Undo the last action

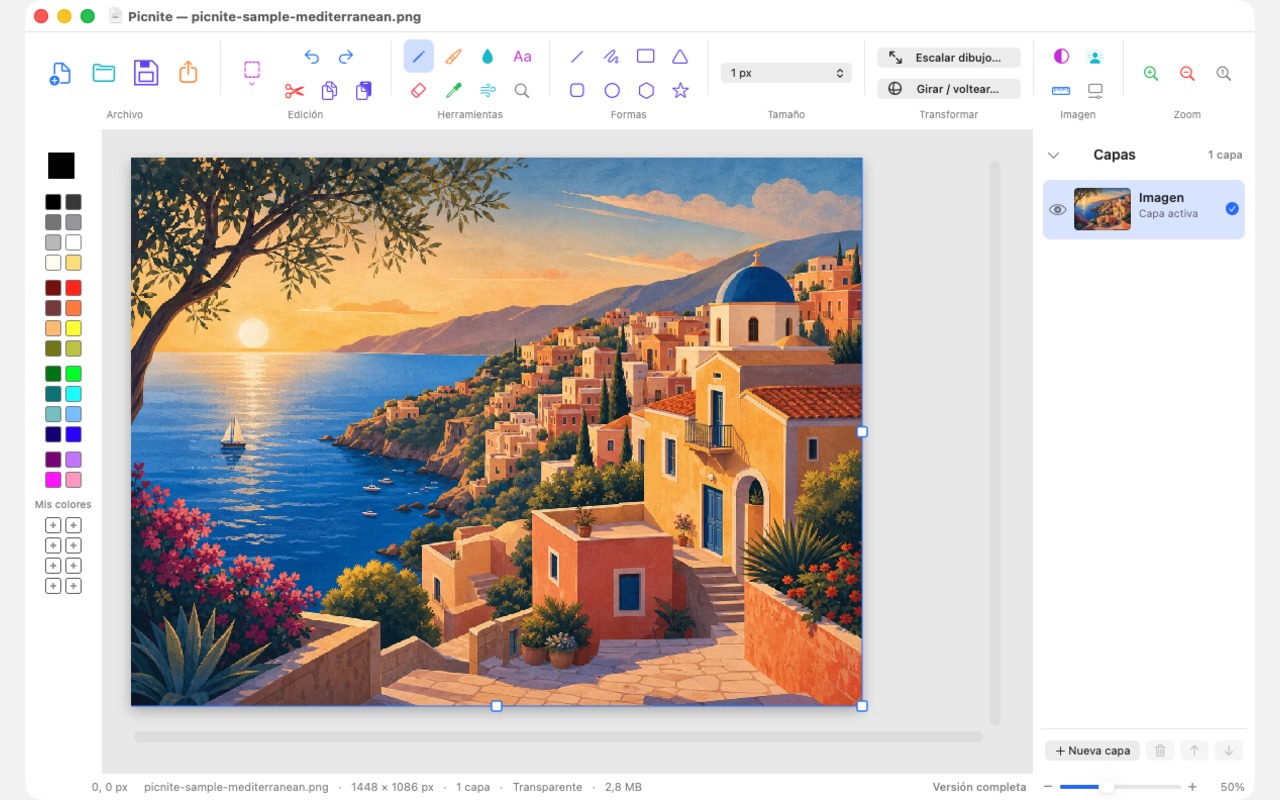(311, 57)
